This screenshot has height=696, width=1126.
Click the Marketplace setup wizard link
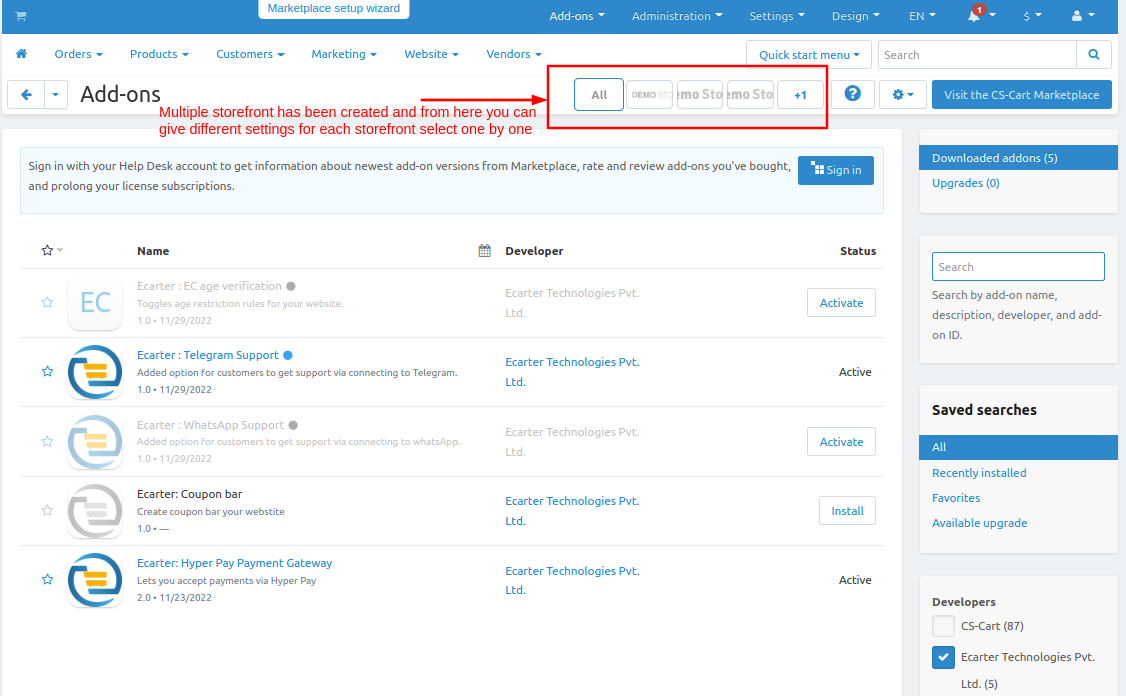[x=334, y=9]
